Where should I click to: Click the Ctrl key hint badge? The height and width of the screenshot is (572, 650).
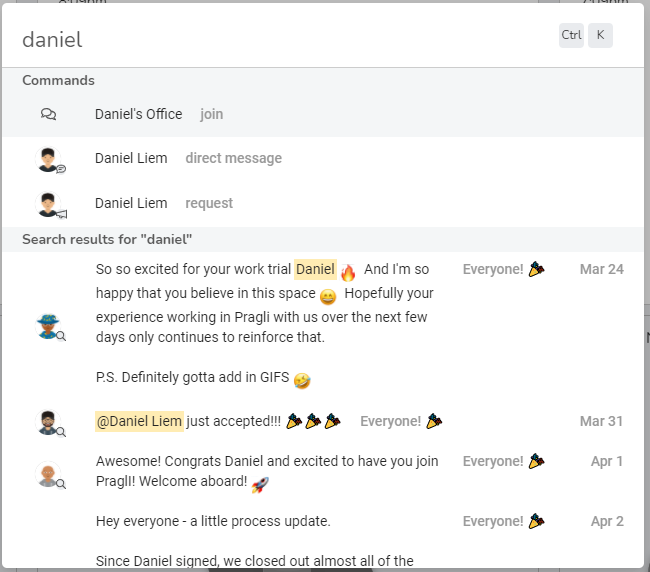pos(571,35)
